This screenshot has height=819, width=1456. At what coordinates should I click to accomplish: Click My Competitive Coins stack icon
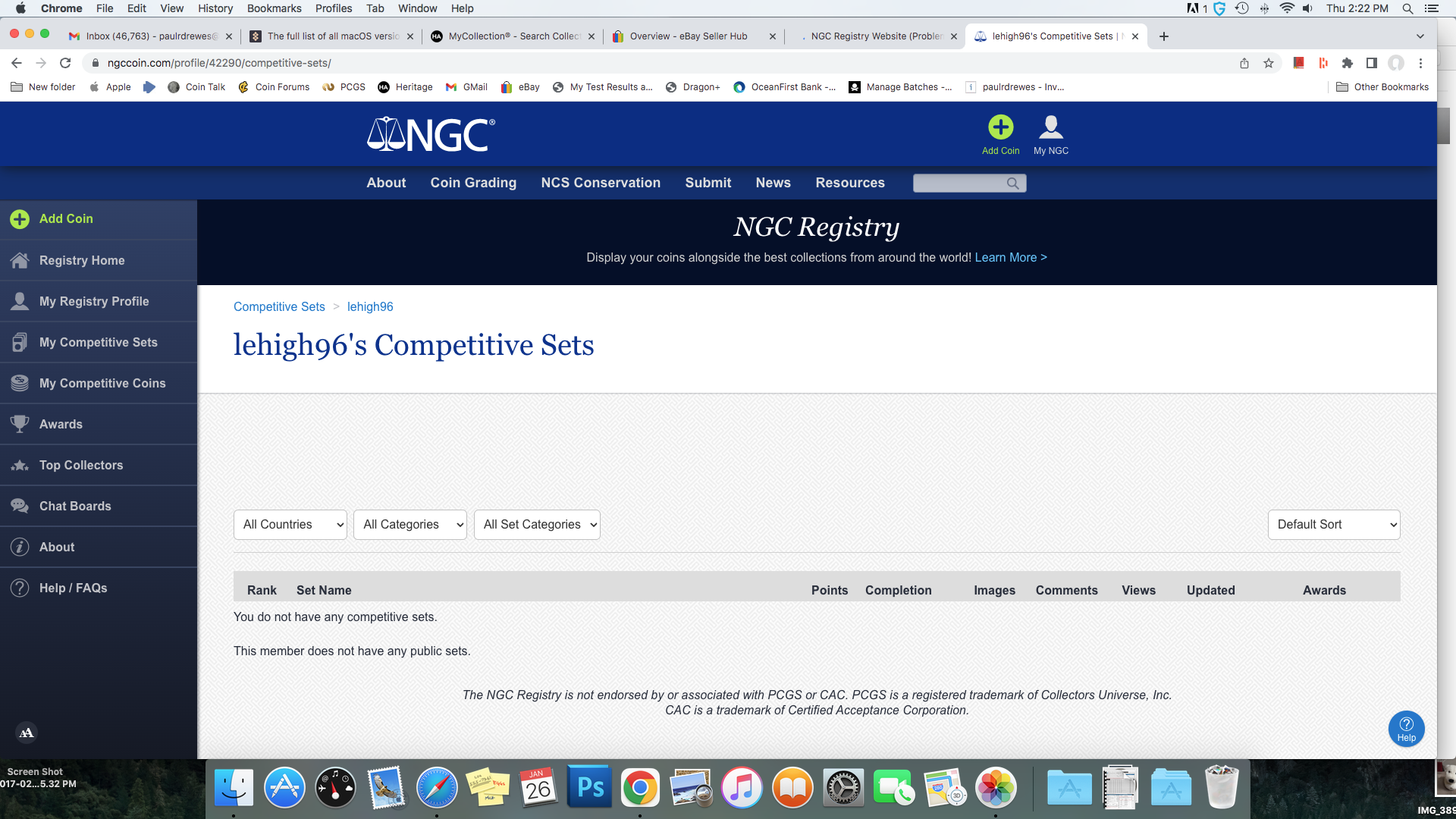pos(20,383)
